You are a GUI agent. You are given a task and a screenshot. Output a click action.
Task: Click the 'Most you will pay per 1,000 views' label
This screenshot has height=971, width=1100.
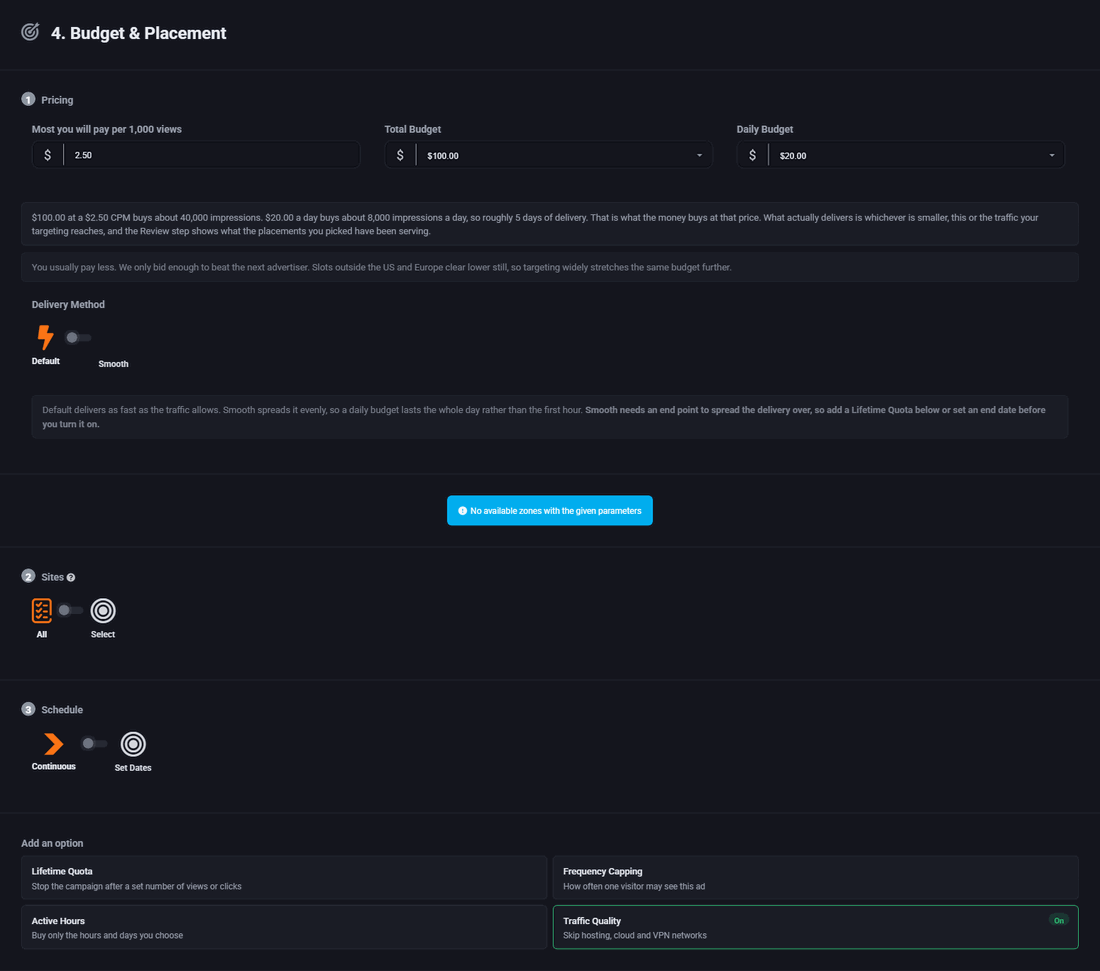point(107,129)
